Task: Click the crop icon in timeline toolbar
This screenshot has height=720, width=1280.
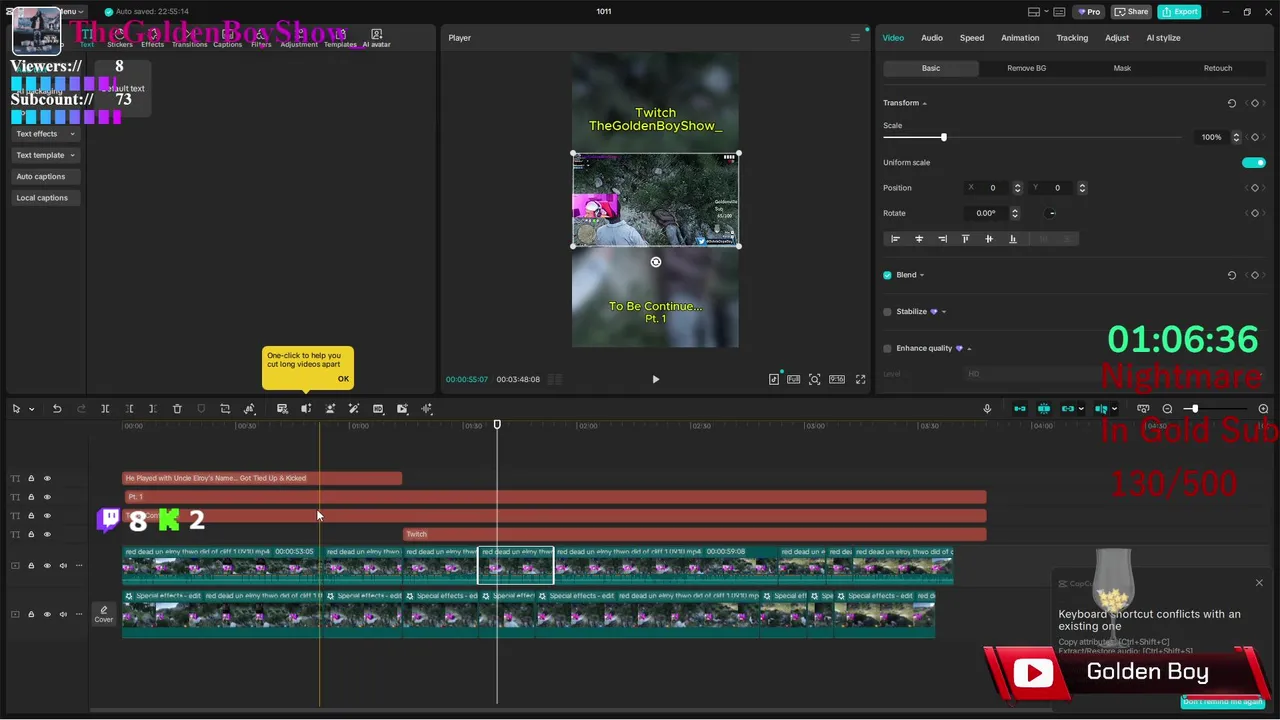Action: click(225, 409)
